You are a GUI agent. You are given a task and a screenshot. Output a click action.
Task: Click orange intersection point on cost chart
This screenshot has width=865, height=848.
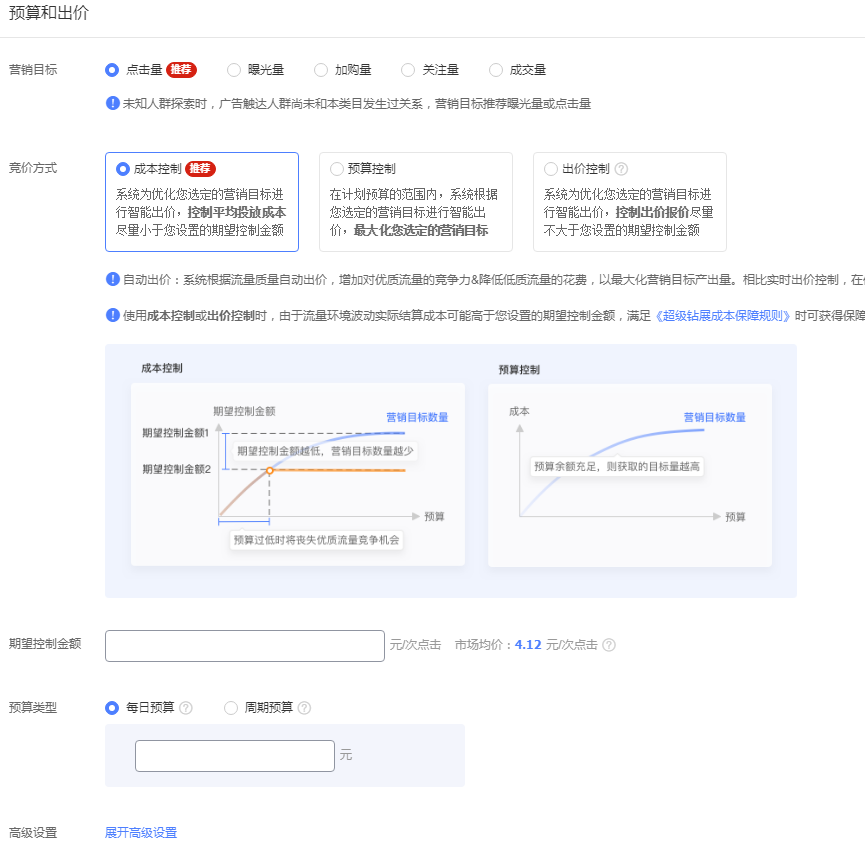270,471
